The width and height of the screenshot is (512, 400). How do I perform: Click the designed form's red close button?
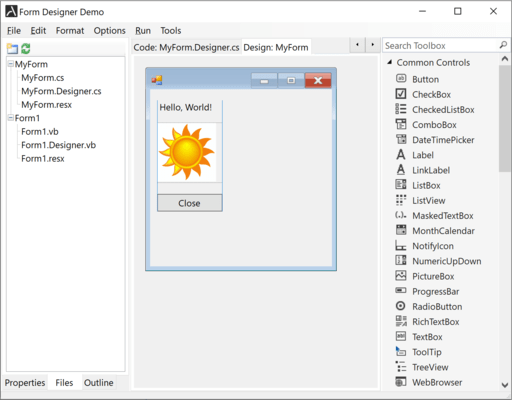click(318, 80)
